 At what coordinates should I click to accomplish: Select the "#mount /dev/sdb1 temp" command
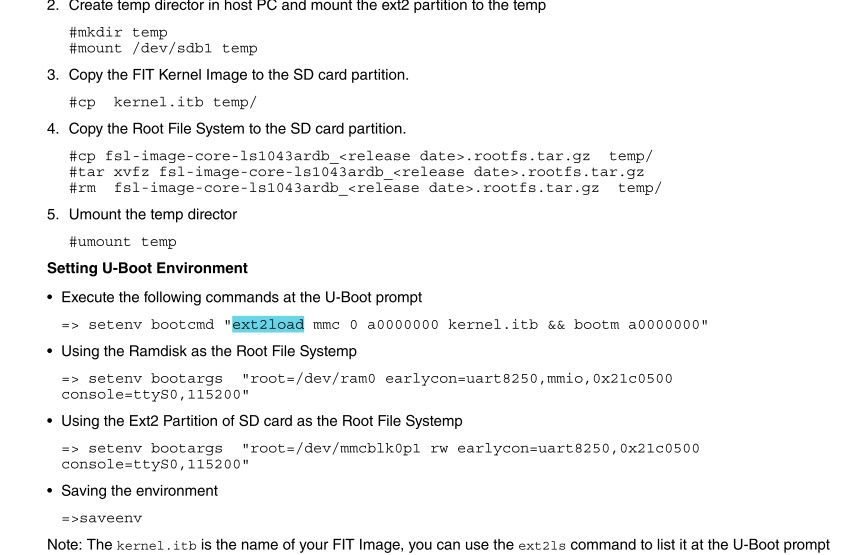pos(163,48)
